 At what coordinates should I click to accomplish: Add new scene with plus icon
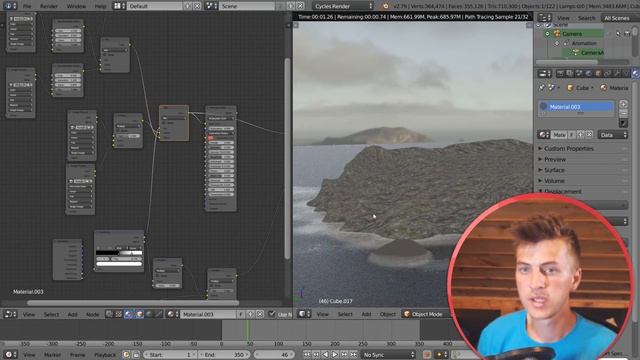tap(291, 6)
